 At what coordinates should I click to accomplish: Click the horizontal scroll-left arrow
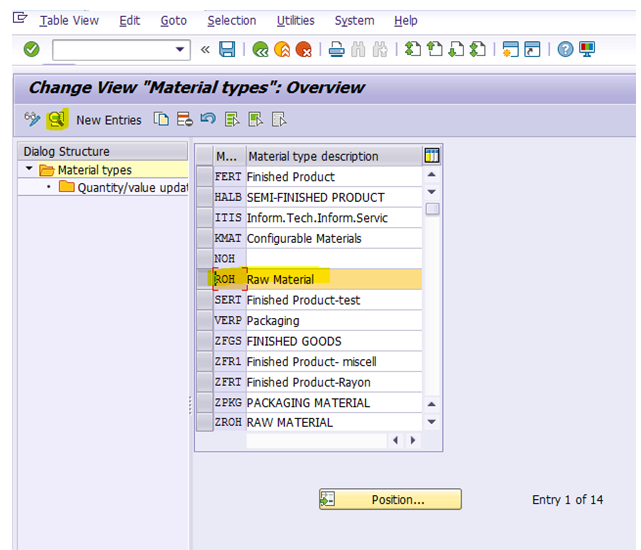395,440
